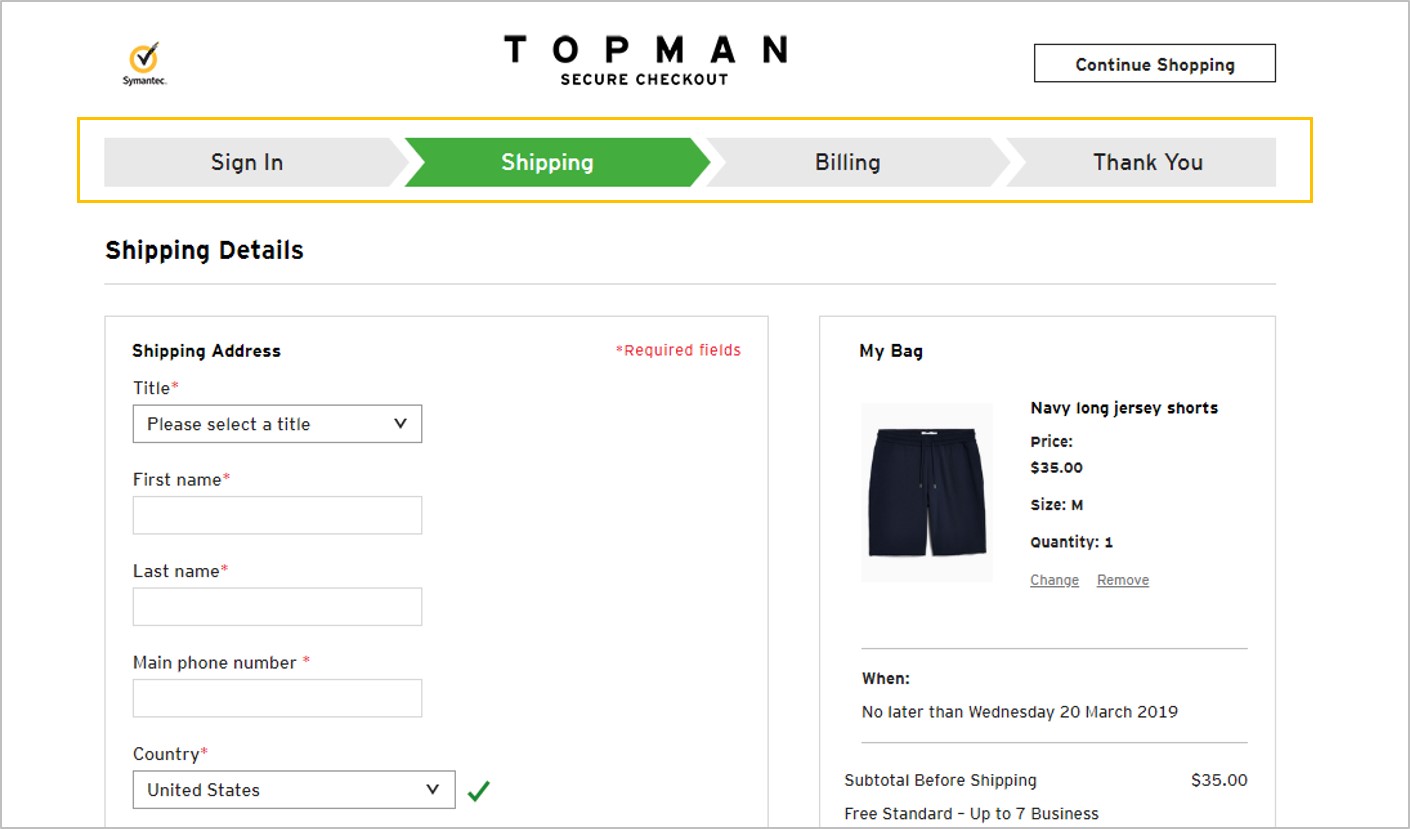Click the TOPMAN logo
The width and height of the screenshot is (1410, 829).
(x=645, y=50)
